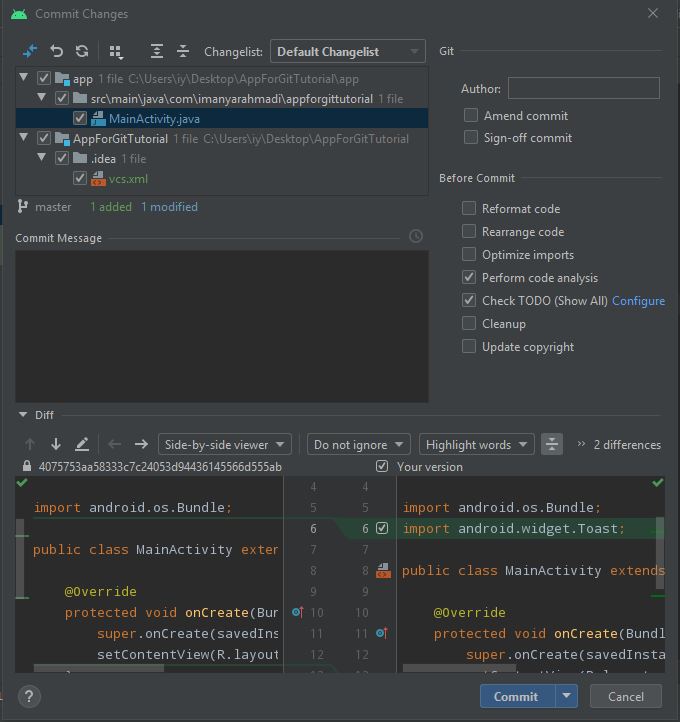Collapse the Diff section

tap(23, 414)
